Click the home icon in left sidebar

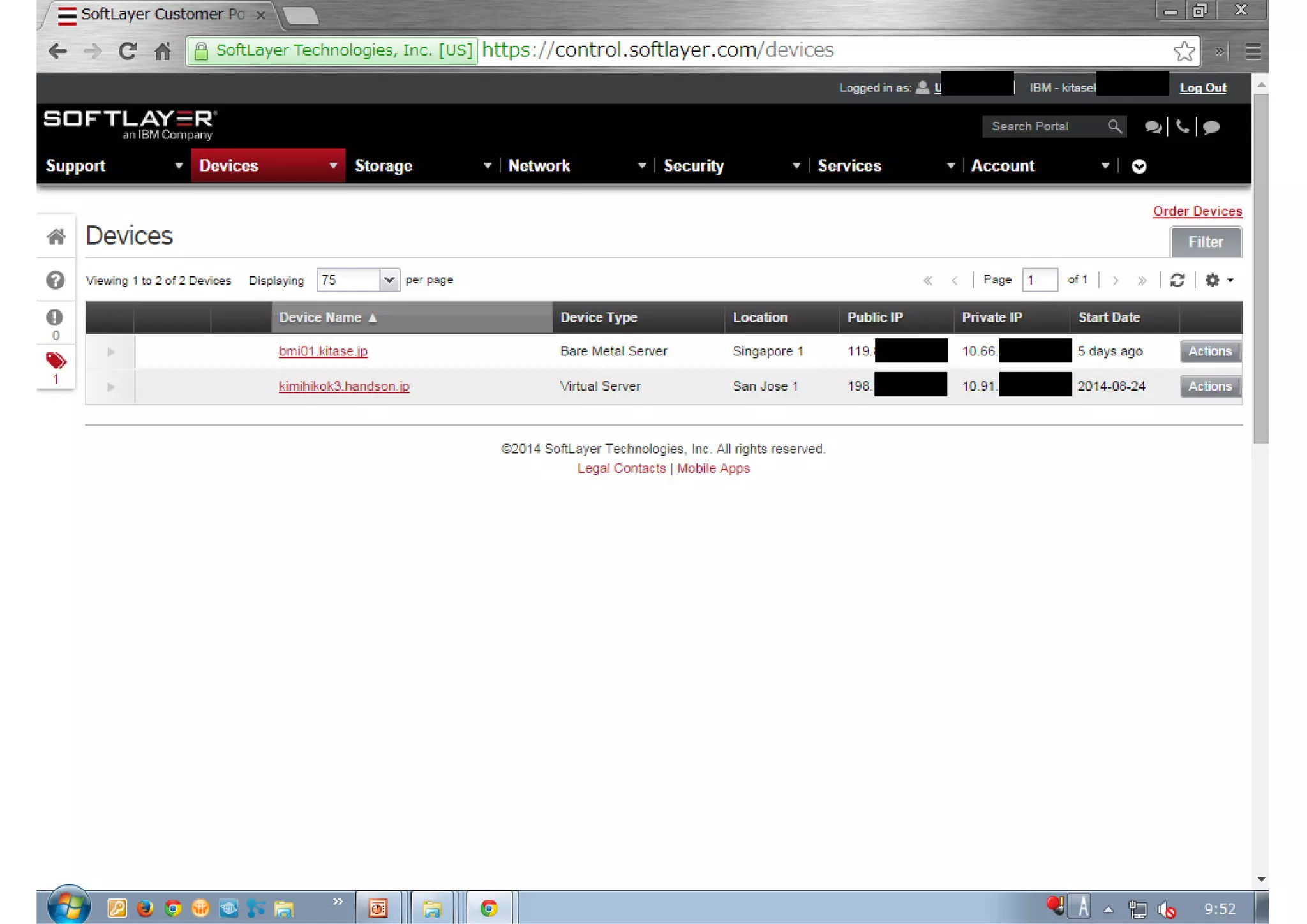pos(56,237)
